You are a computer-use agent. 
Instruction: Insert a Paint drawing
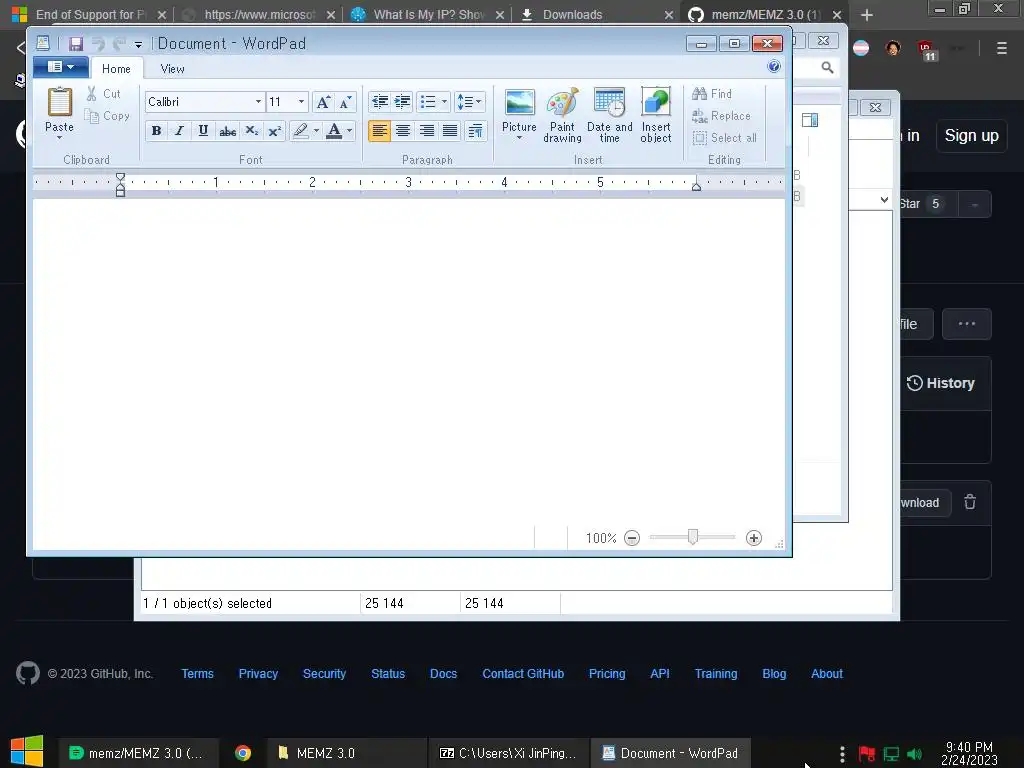[562, 115]
